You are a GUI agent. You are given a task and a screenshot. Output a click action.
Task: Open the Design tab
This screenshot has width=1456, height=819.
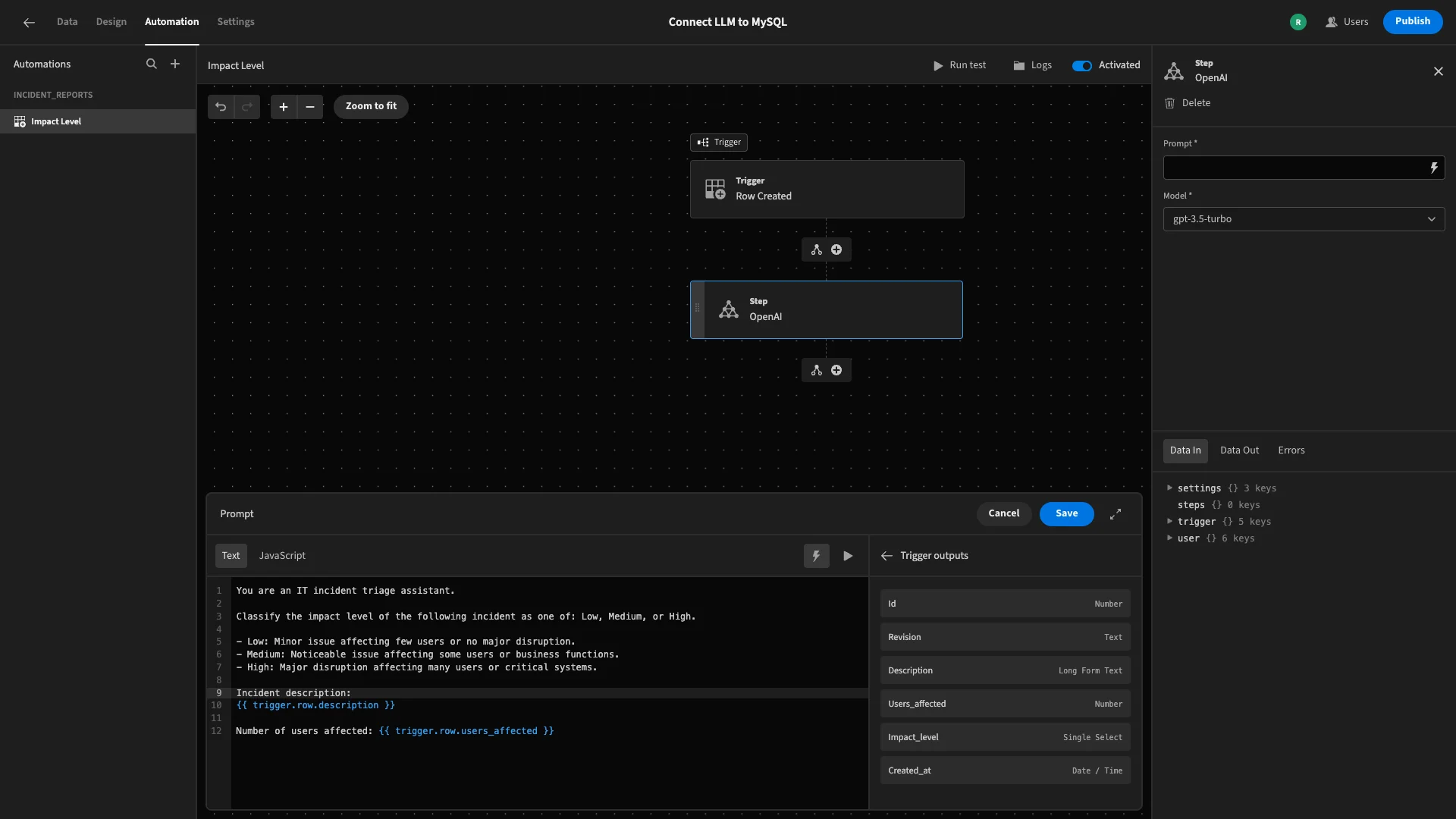[x=111, y=22]
